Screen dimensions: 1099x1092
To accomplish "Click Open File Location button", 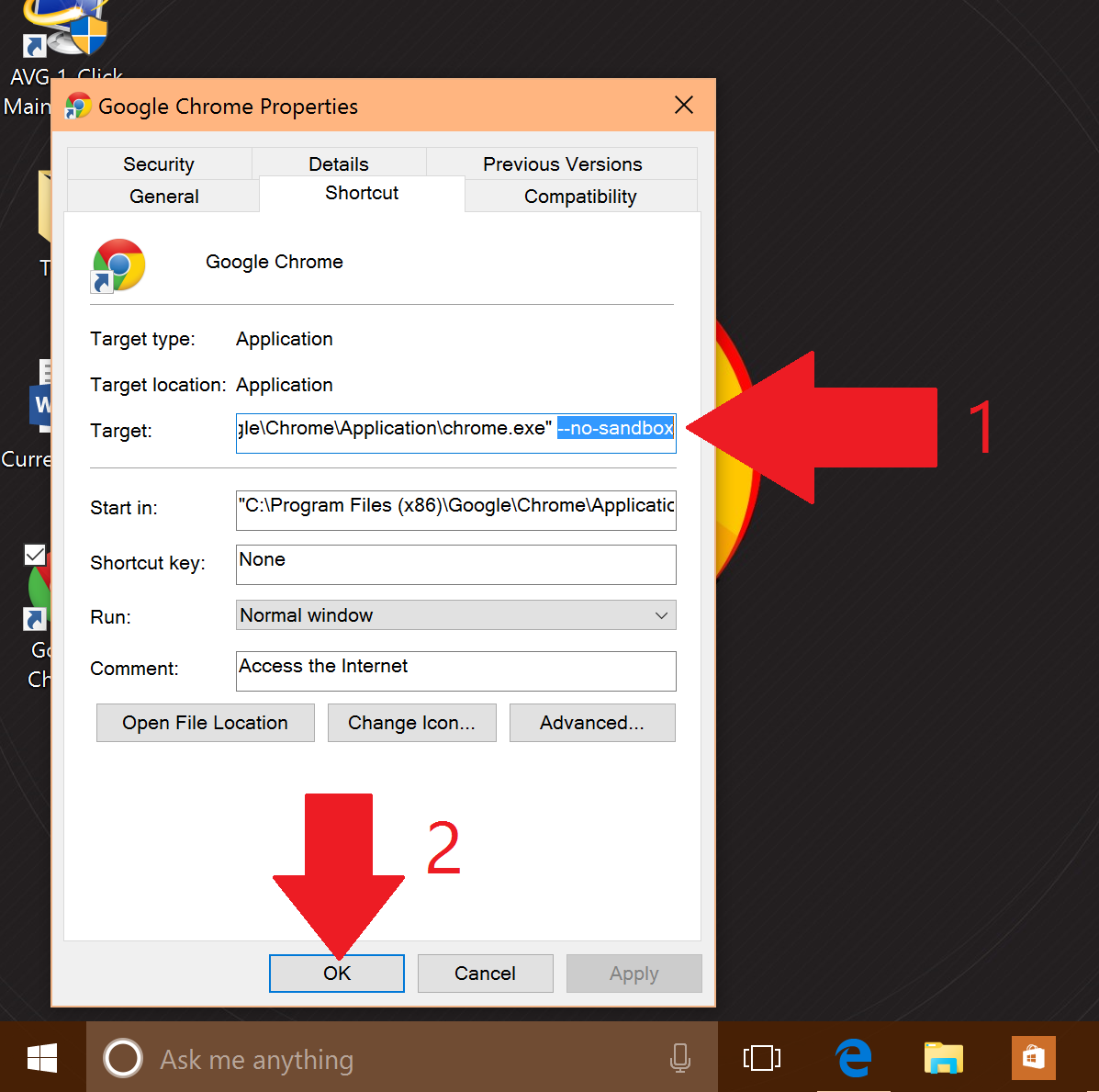I will [206, 723].
